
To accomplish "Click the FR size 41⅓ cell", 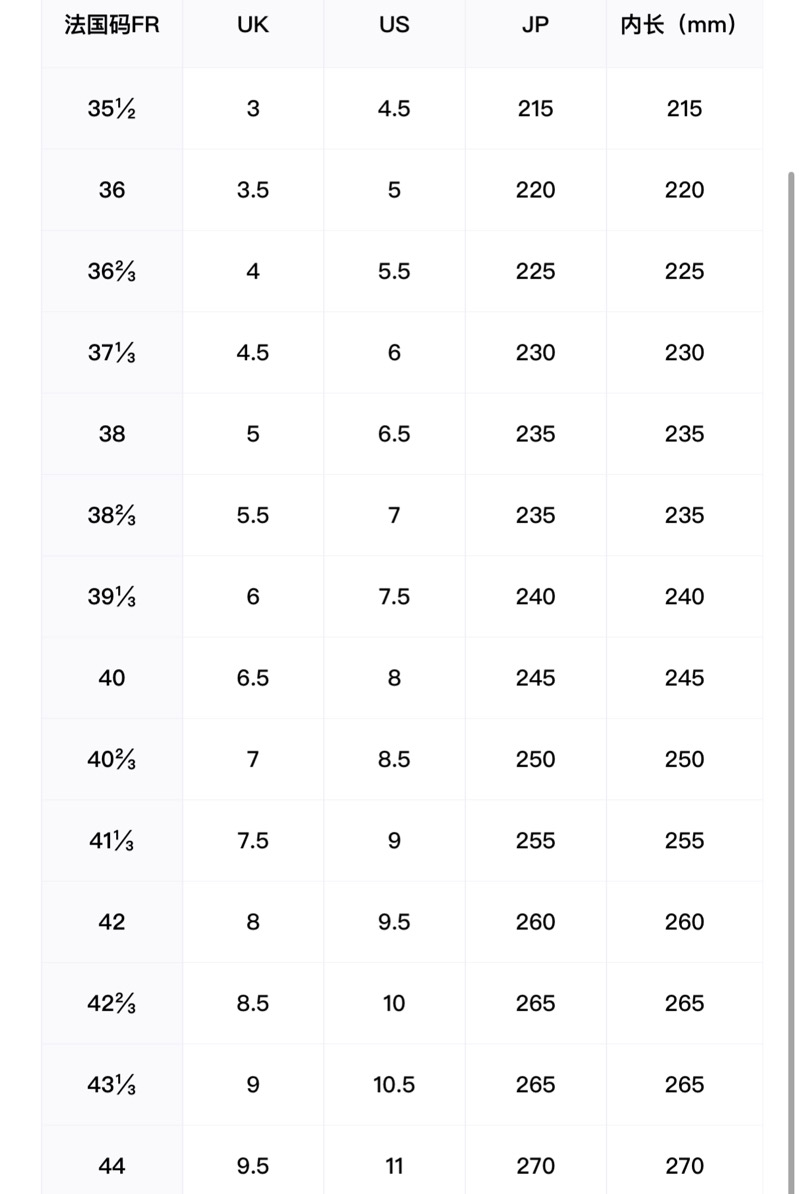I will (x=112, y=841).
